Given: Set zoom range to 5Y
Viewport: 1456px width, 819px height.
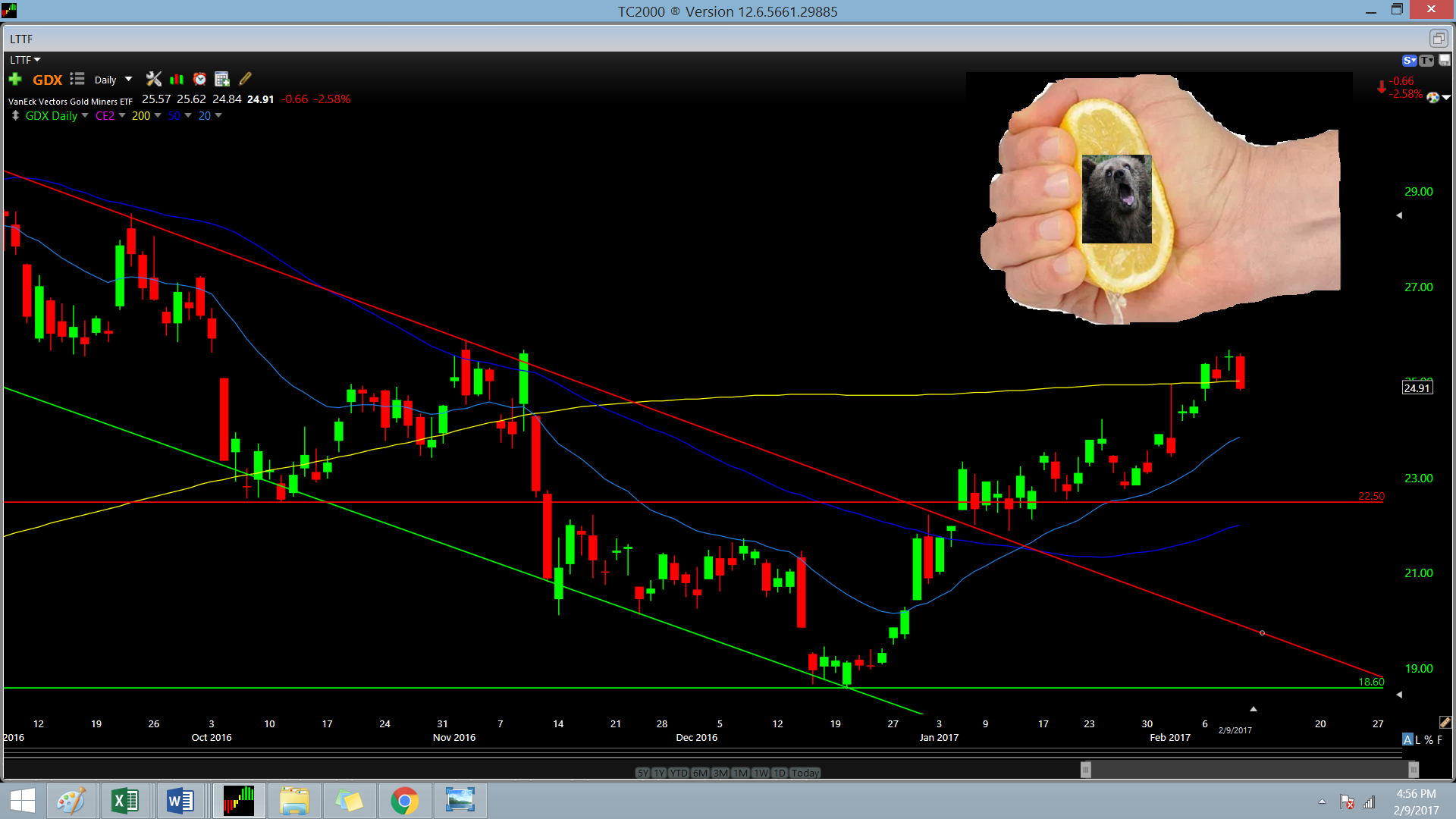Looking at the screenshot, I should coord(643,773).
